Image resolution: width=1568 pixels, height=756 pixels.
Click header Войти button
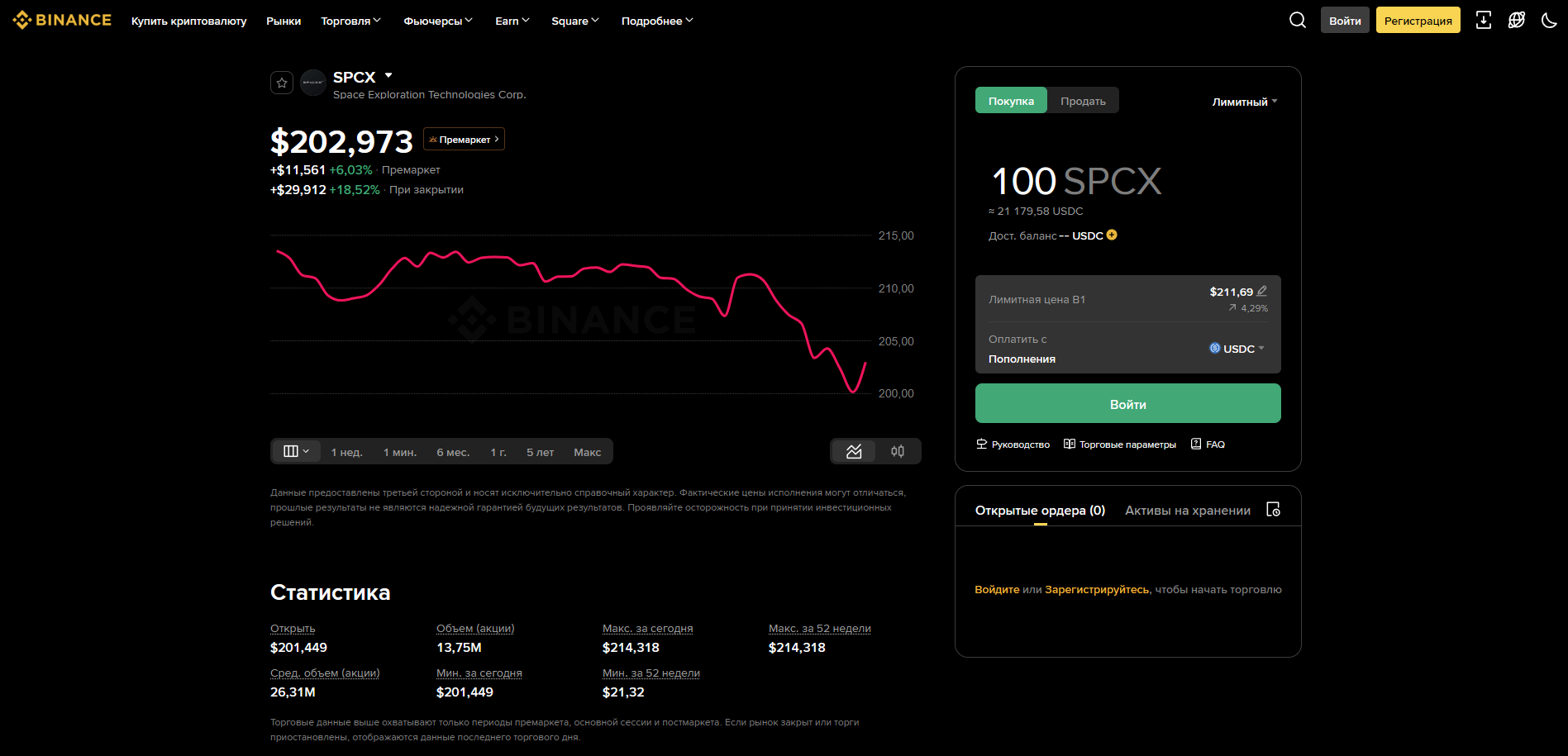(1345, 20)
